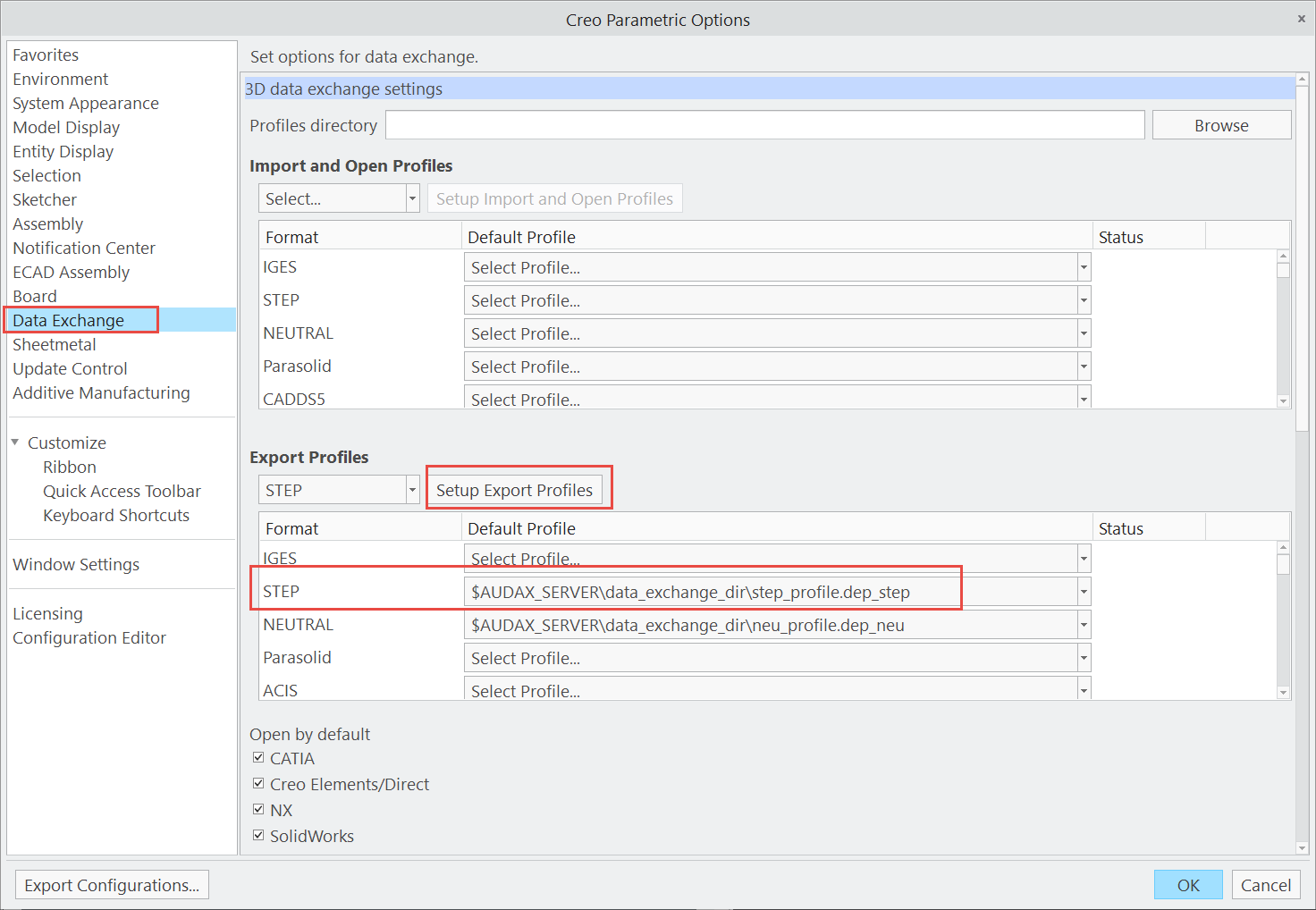This screenshot has height=910, width=1316.
Task: Open the Configuration Editor page
Action: [x=89, y=637]
